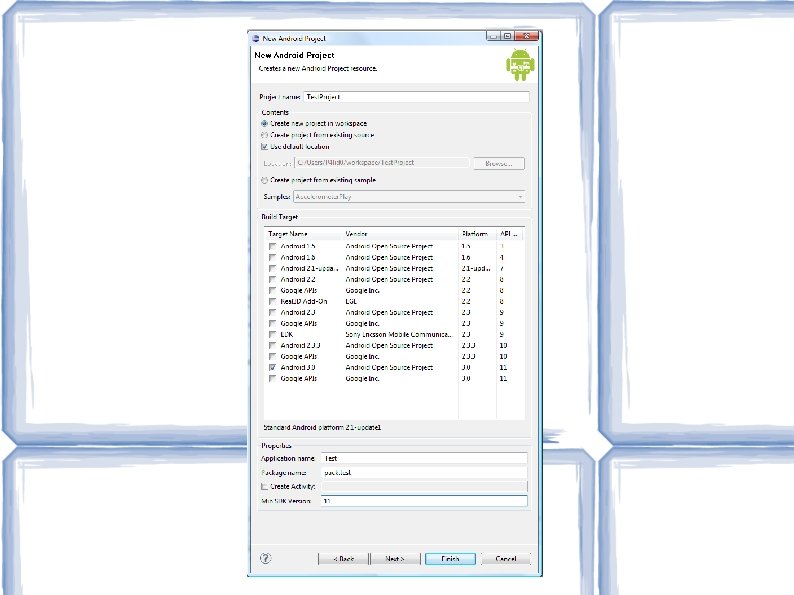Click the Min SDK Version field
This screenshot has height=595, width=794.
click(424, 501)
